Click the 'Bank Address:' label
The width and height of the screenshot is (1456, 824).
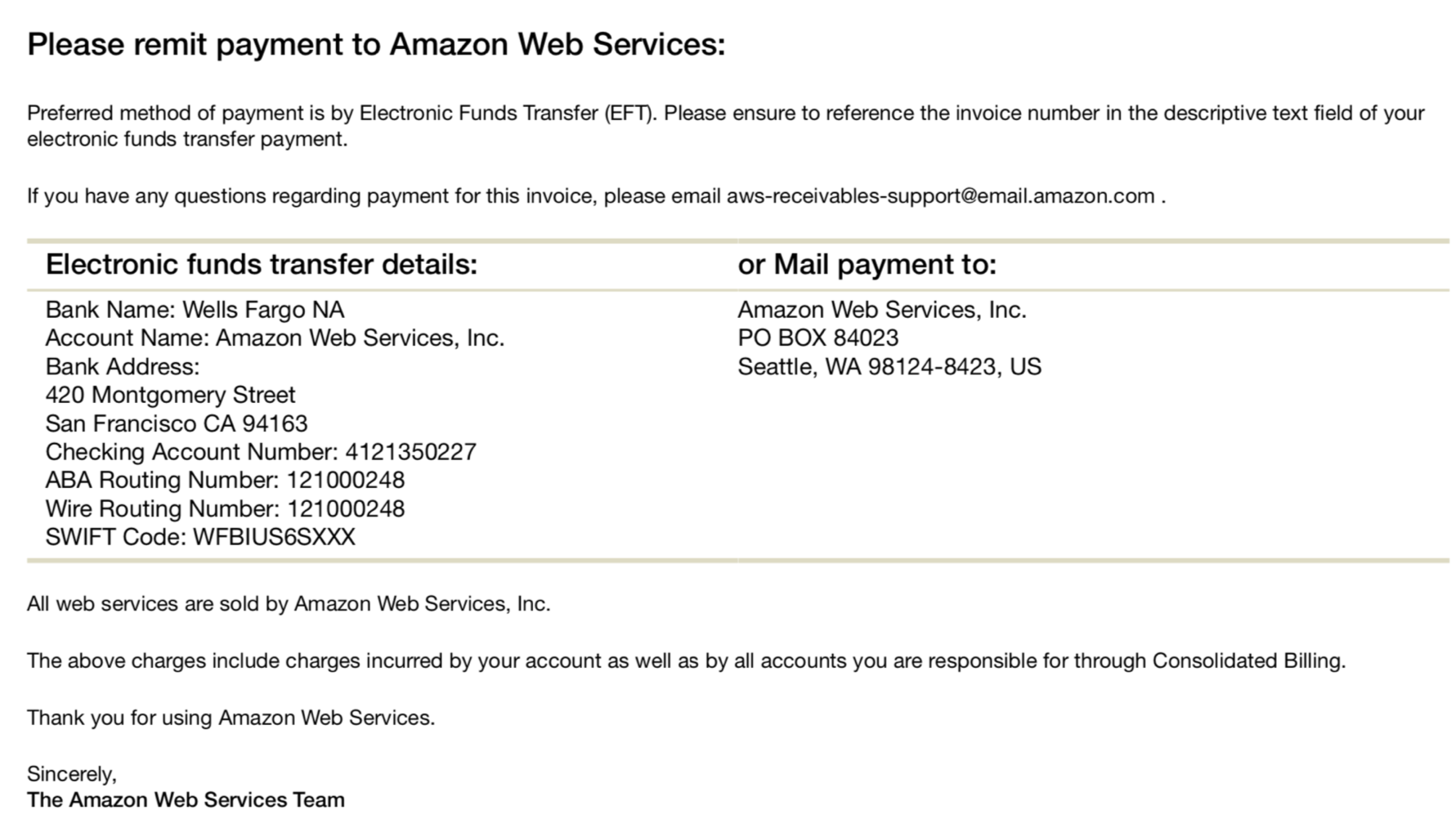tap(123, 366)
